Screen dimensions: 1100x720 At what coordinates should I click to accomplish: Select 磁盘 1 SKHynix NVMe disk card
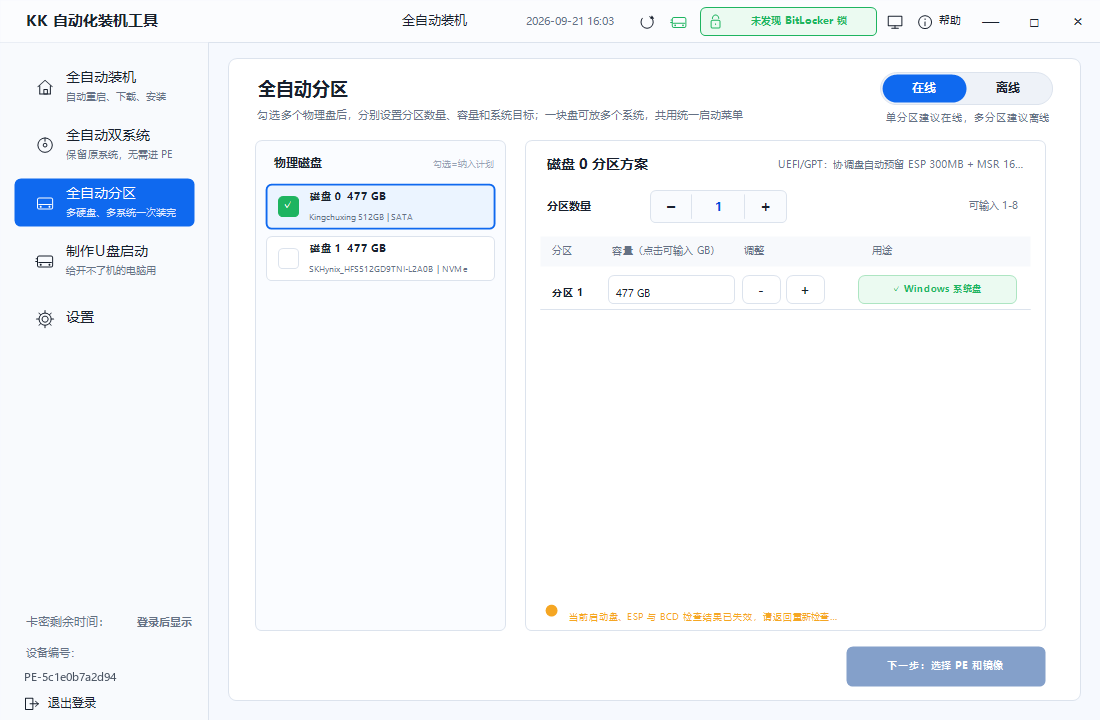point(380,258)
